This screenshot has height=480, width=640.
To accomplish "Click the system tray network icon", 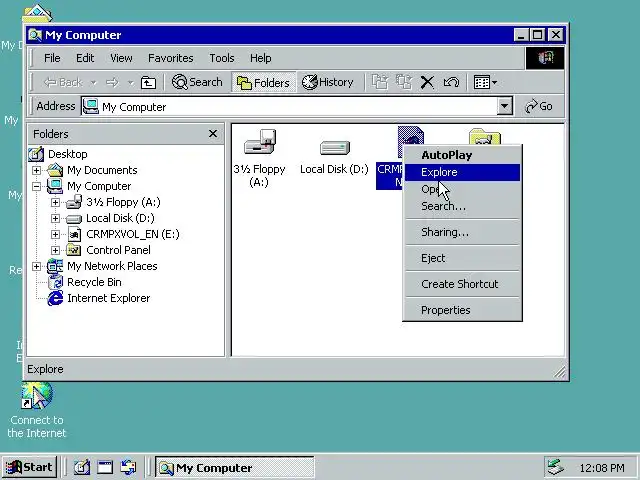I will (x=556, y=467).
